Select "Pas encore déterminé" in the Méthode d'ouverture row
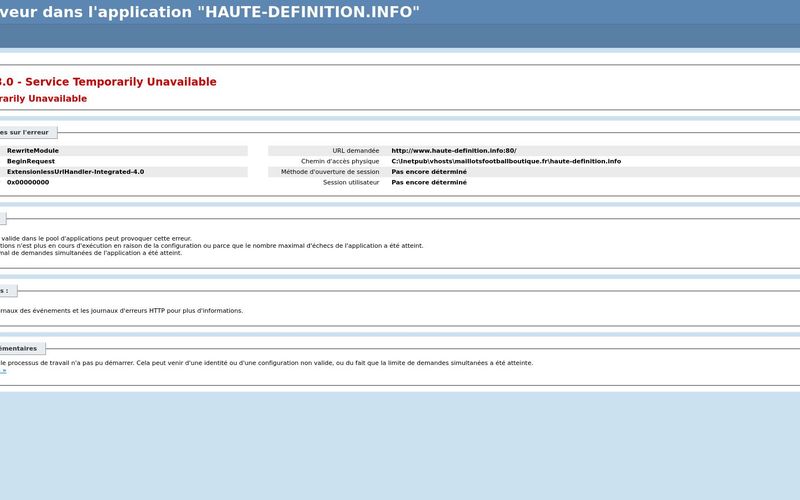The height and width of the screenshot is (500, 800). click(429, 172)
